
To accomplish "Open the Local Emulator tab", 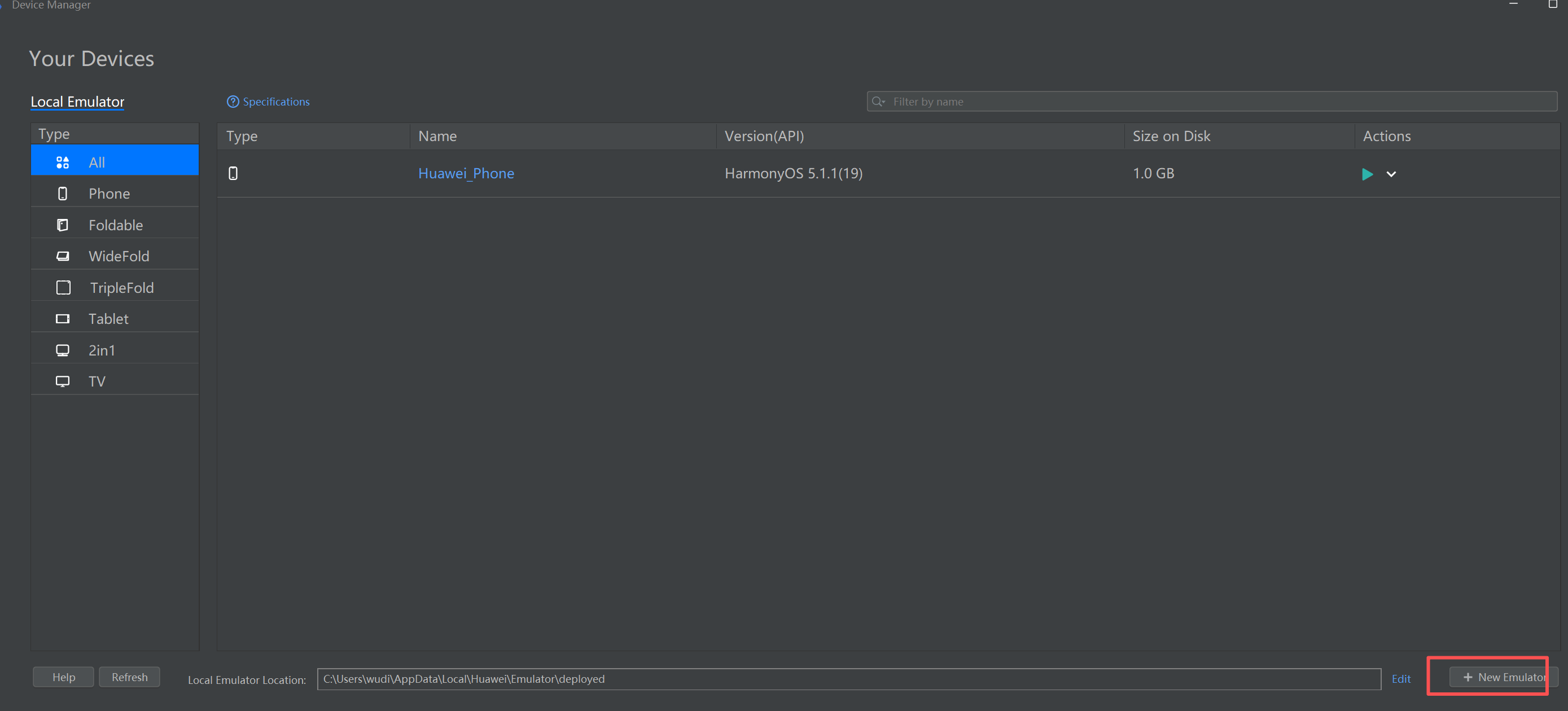I will [77, 102].
